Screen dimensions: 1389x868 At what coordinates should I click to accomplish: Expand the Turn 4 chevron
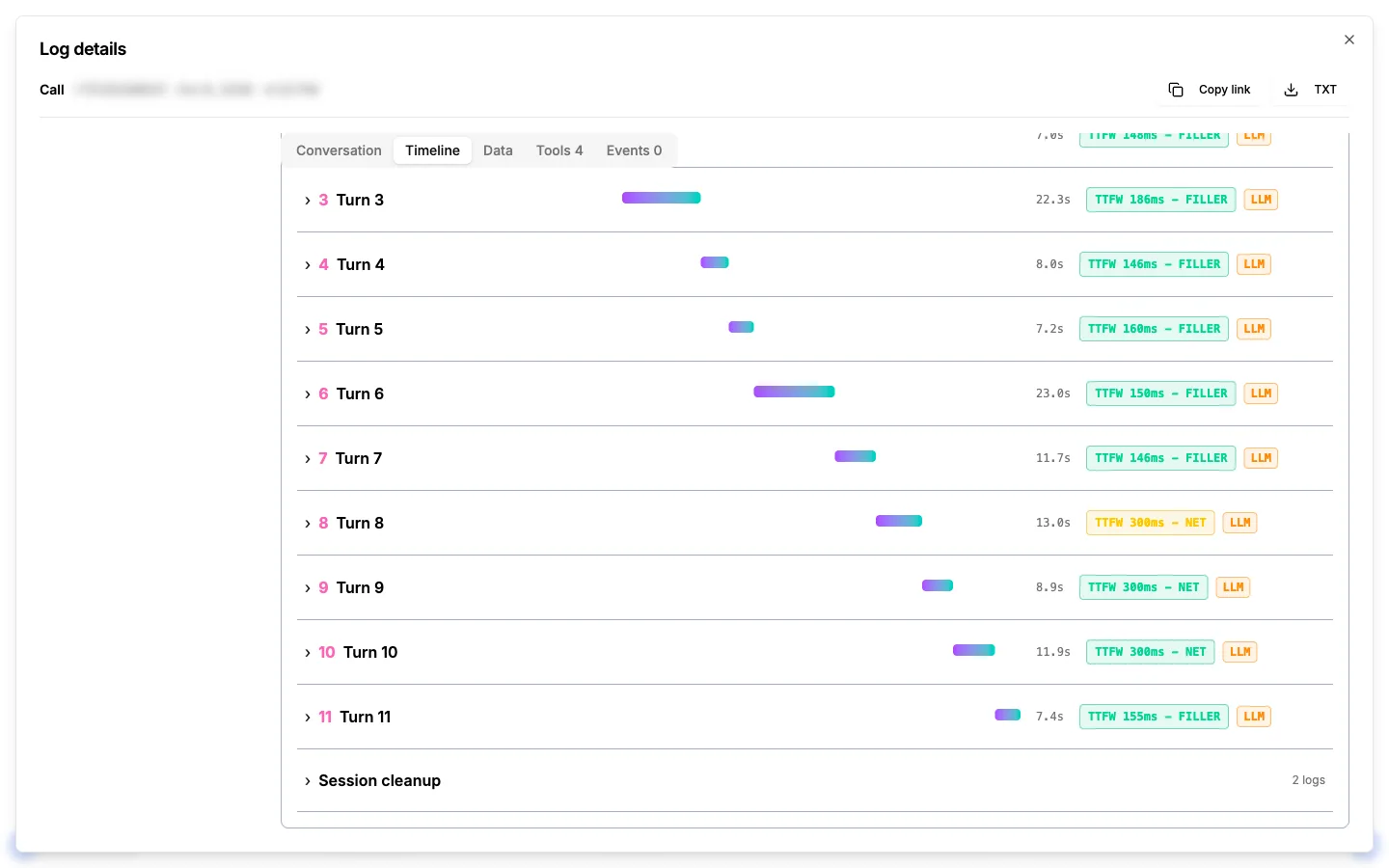pyautogui.click(x=308, y=265)
